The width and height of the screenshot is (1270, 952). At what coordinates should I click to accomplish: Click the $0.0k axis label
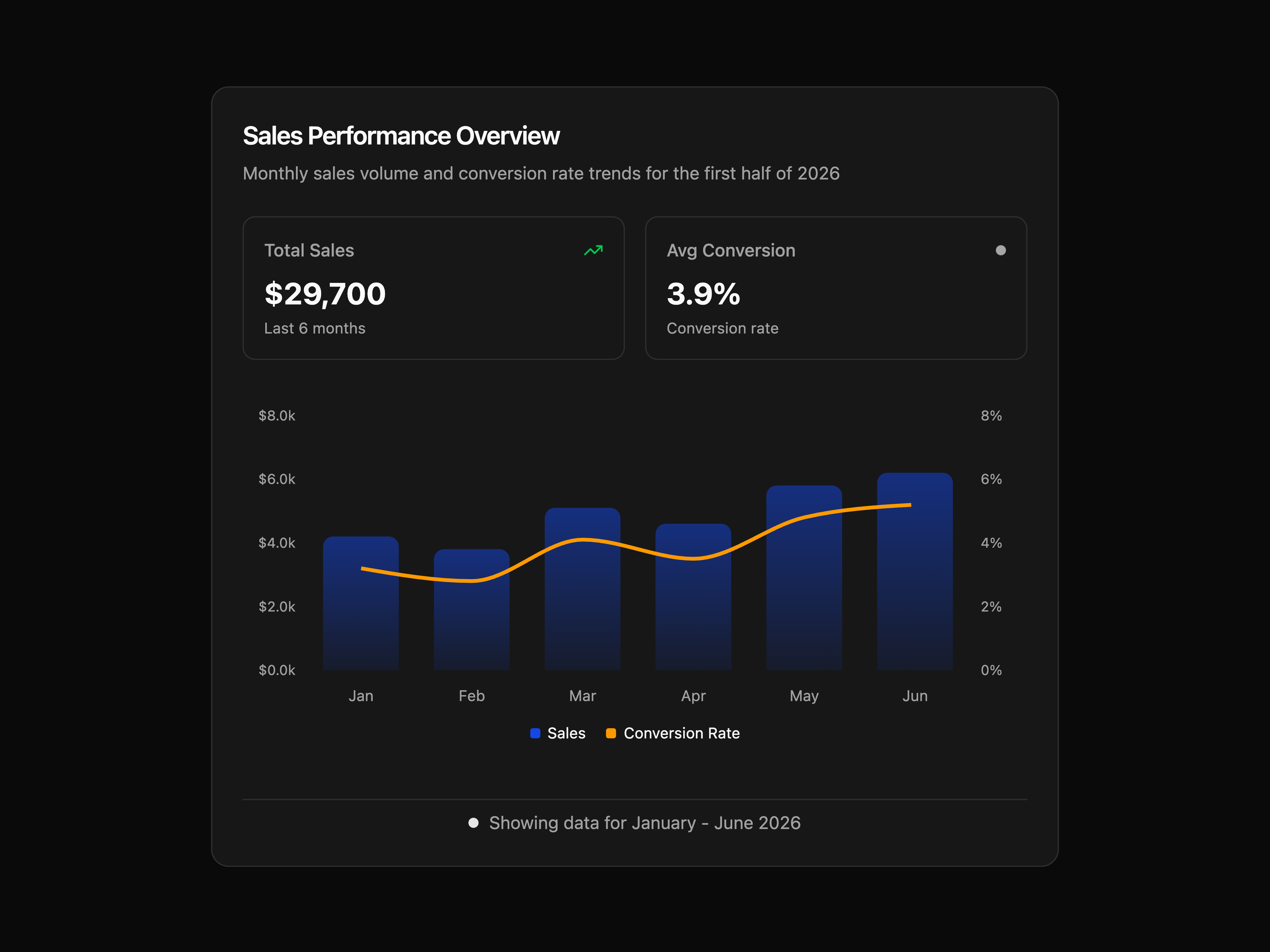pyautogui.click(x=277, y=670)
